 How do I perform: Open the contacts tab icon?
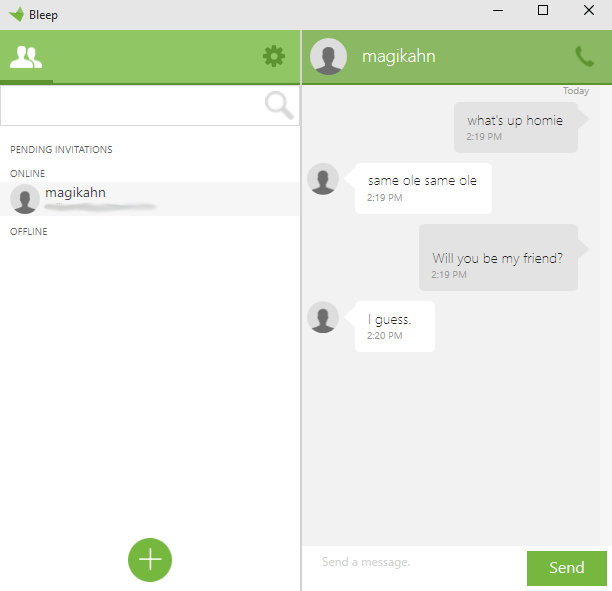point(26,57)
